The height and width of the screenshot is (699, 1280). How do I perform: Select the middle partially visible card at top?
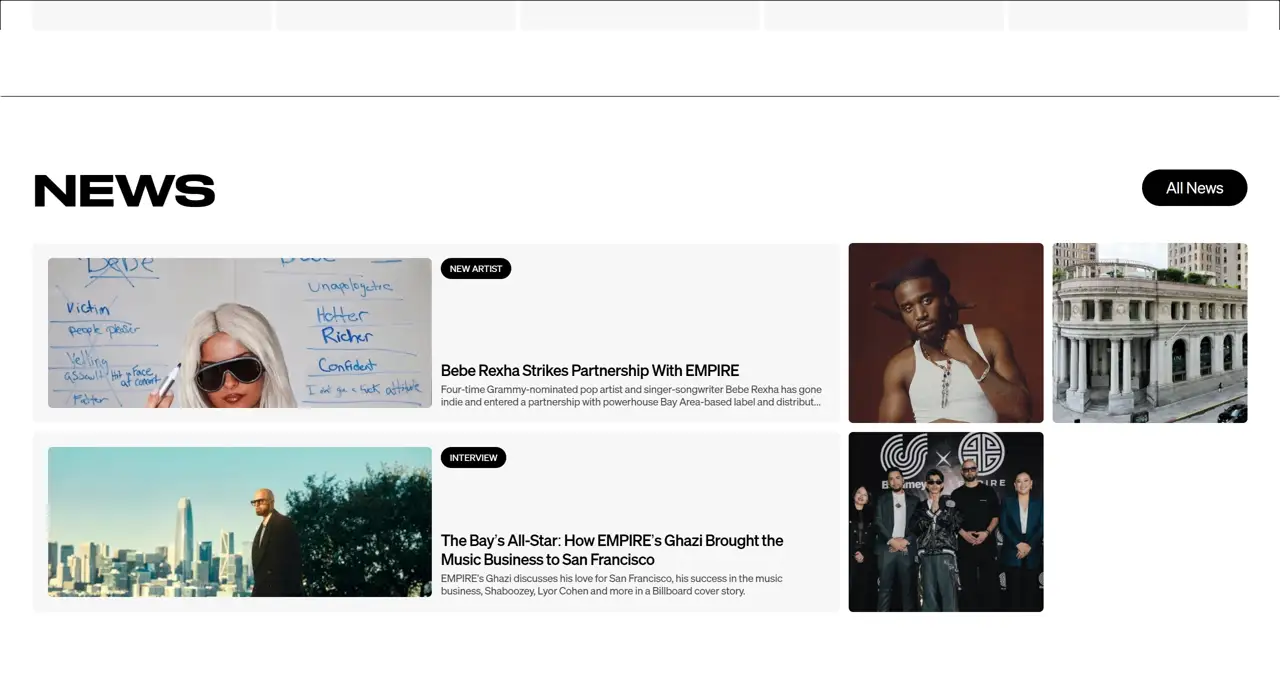pos(640,16)
